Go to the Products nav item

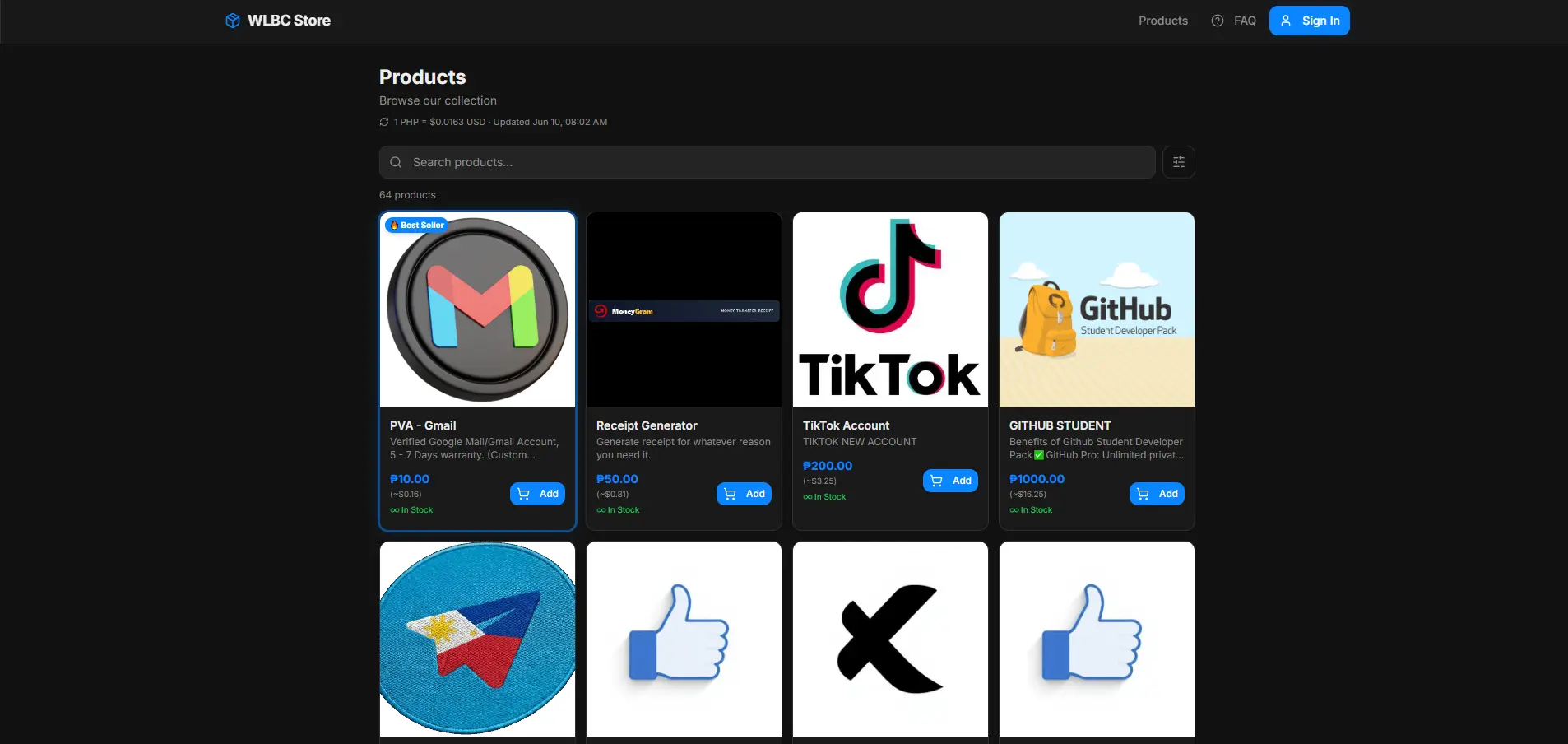point(1162,21)
